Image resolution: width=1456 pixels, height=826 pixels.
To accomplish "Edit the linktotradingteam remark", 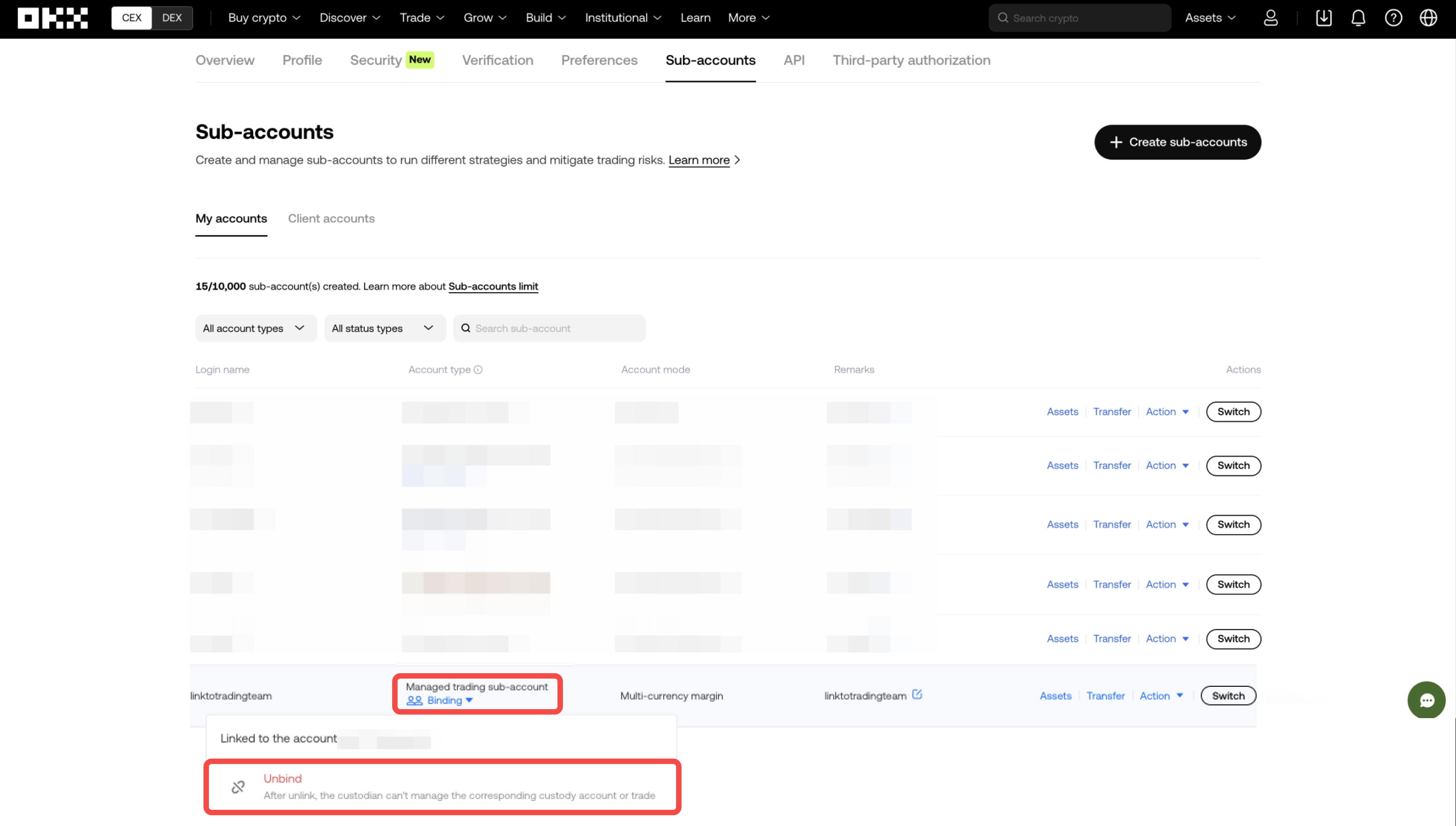I will tap(917, 694).
